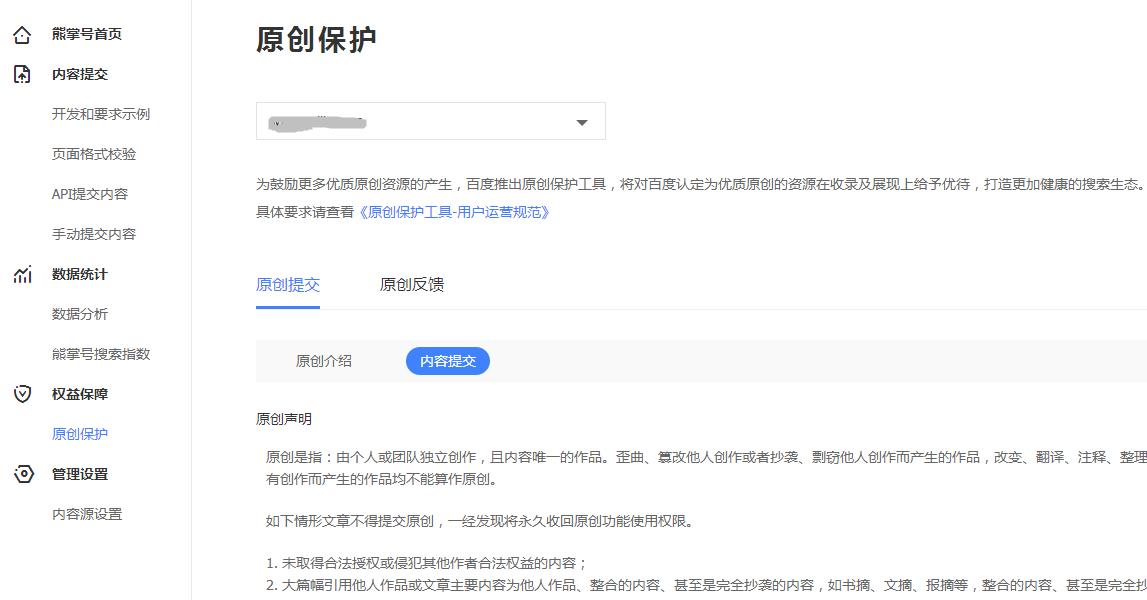
Task: Switch to the 原创反馈 tab
Action: [411, 285]
